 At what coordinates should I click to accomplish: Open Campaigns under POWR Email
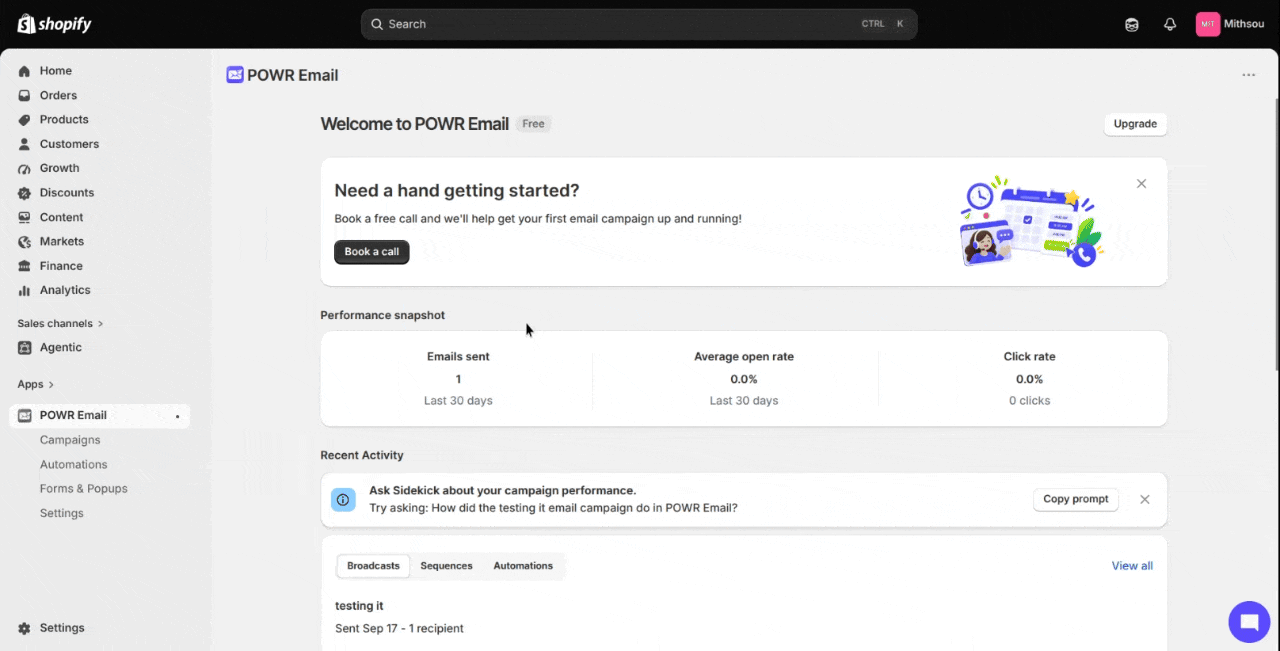point(70,440)
